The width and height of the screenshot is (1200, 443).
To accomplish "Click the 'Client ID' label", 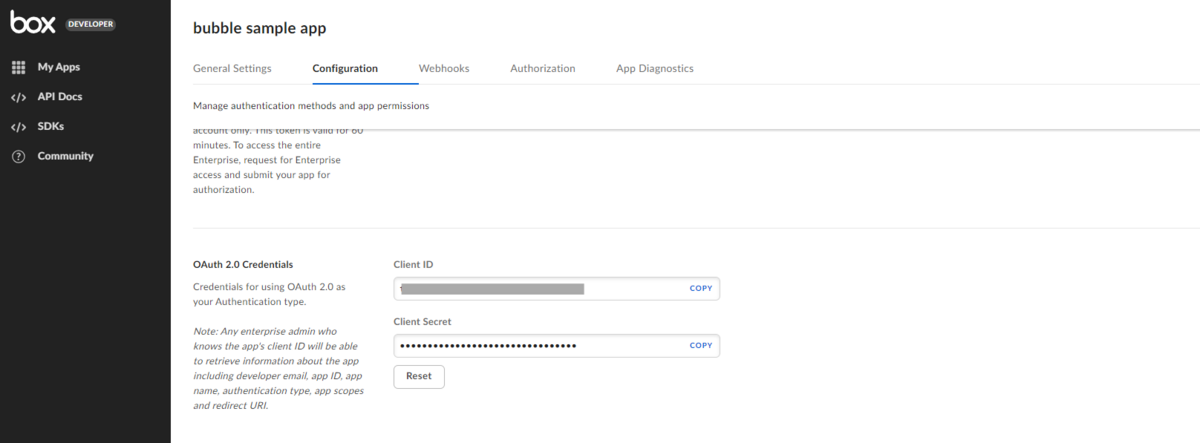I will (x=413, y=264).
